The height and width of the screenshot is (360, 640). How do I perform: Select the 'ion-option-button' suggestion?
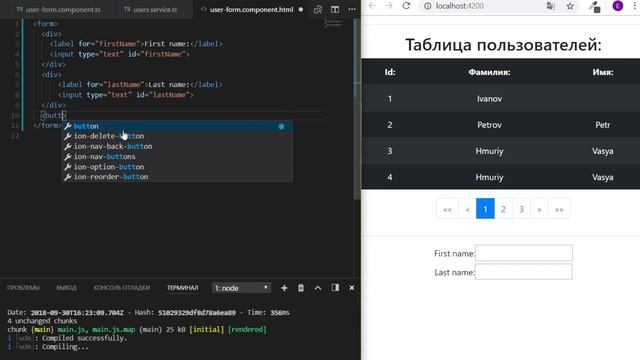click(177, 167)
